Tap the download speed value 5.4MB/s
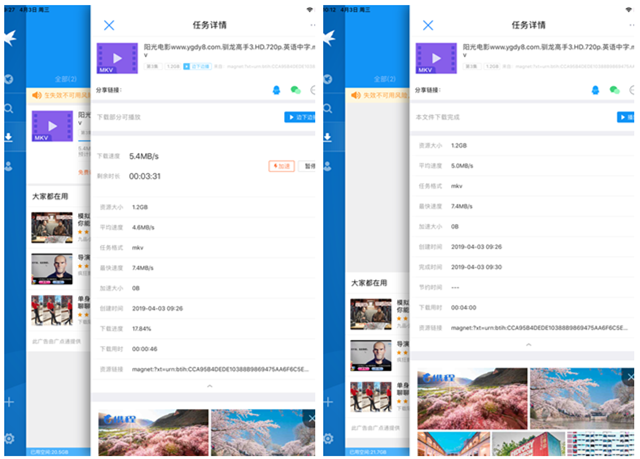Screen dimensions: 640x459 (144, 156)
